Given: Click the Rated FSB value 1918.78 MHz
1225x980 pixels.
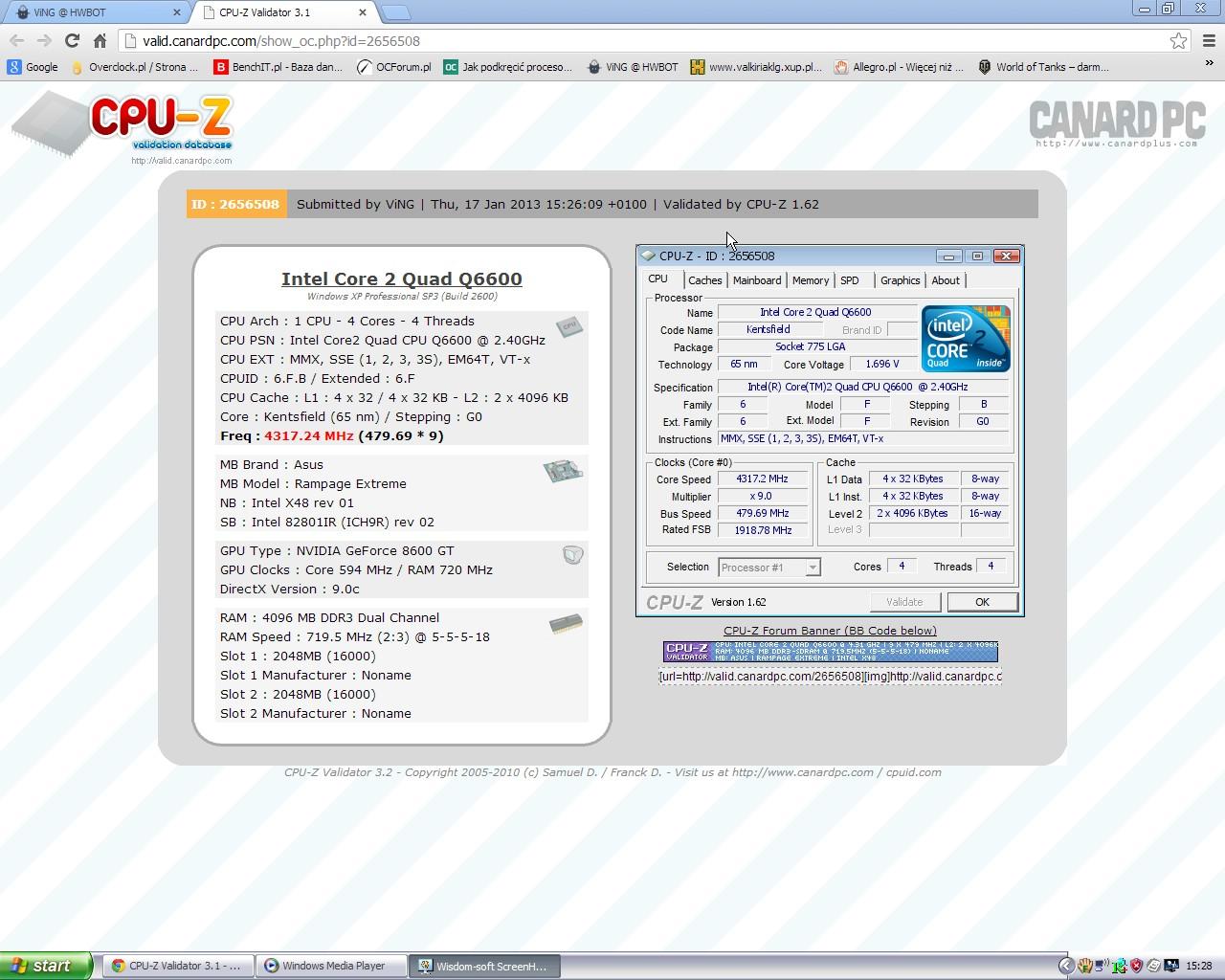Looking at the screenshot, I should coord(763,530).
